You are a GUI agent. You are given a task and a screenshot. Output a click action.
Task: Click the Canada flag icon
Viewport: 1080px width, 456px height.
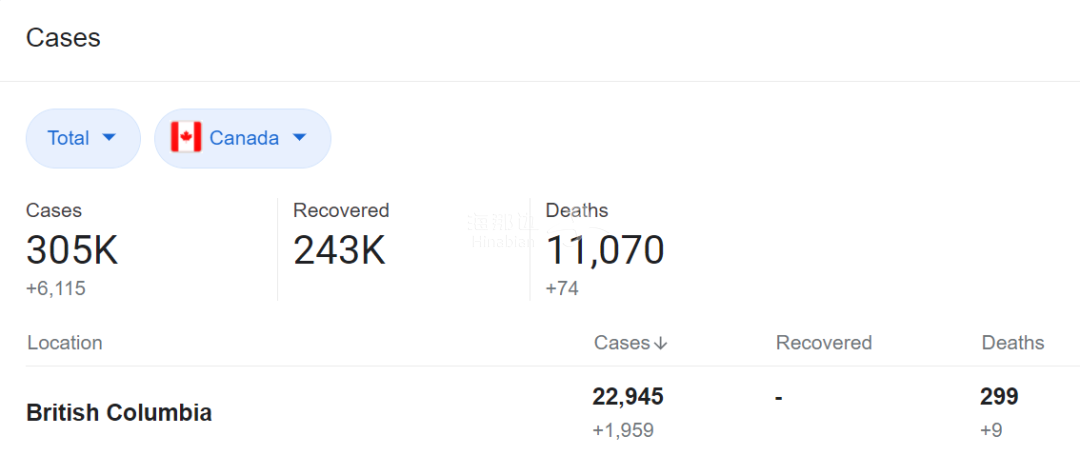[186, 138]
